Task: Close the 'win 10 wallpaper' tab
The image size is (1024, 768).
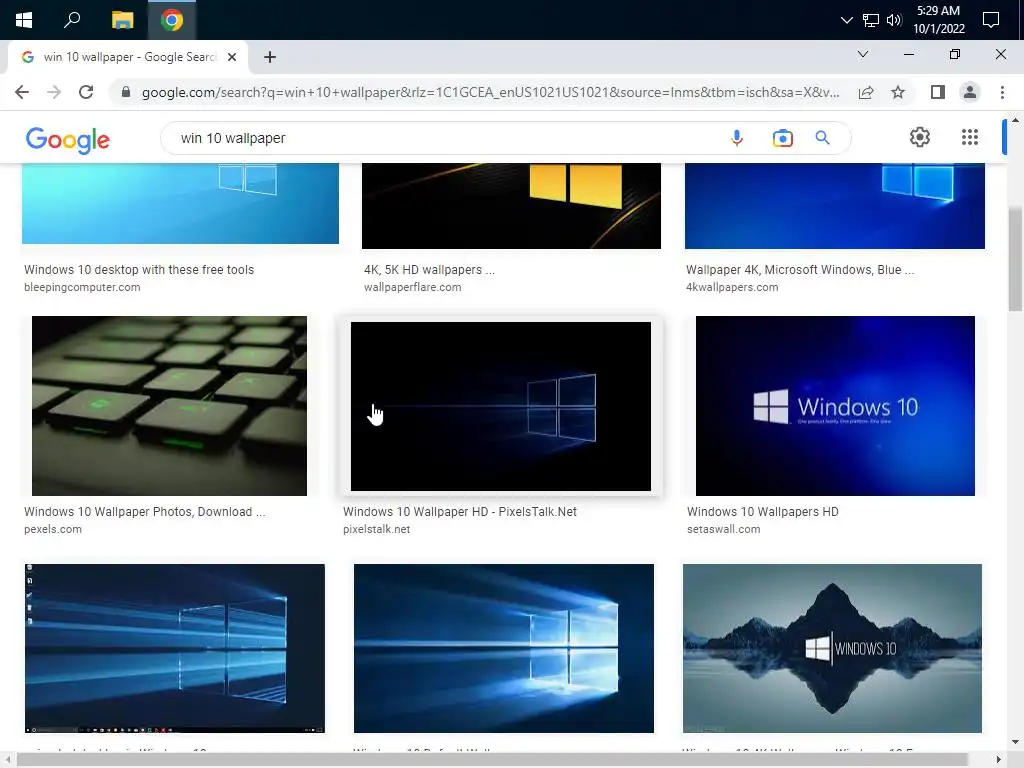Action: click(x=232, y=57)
